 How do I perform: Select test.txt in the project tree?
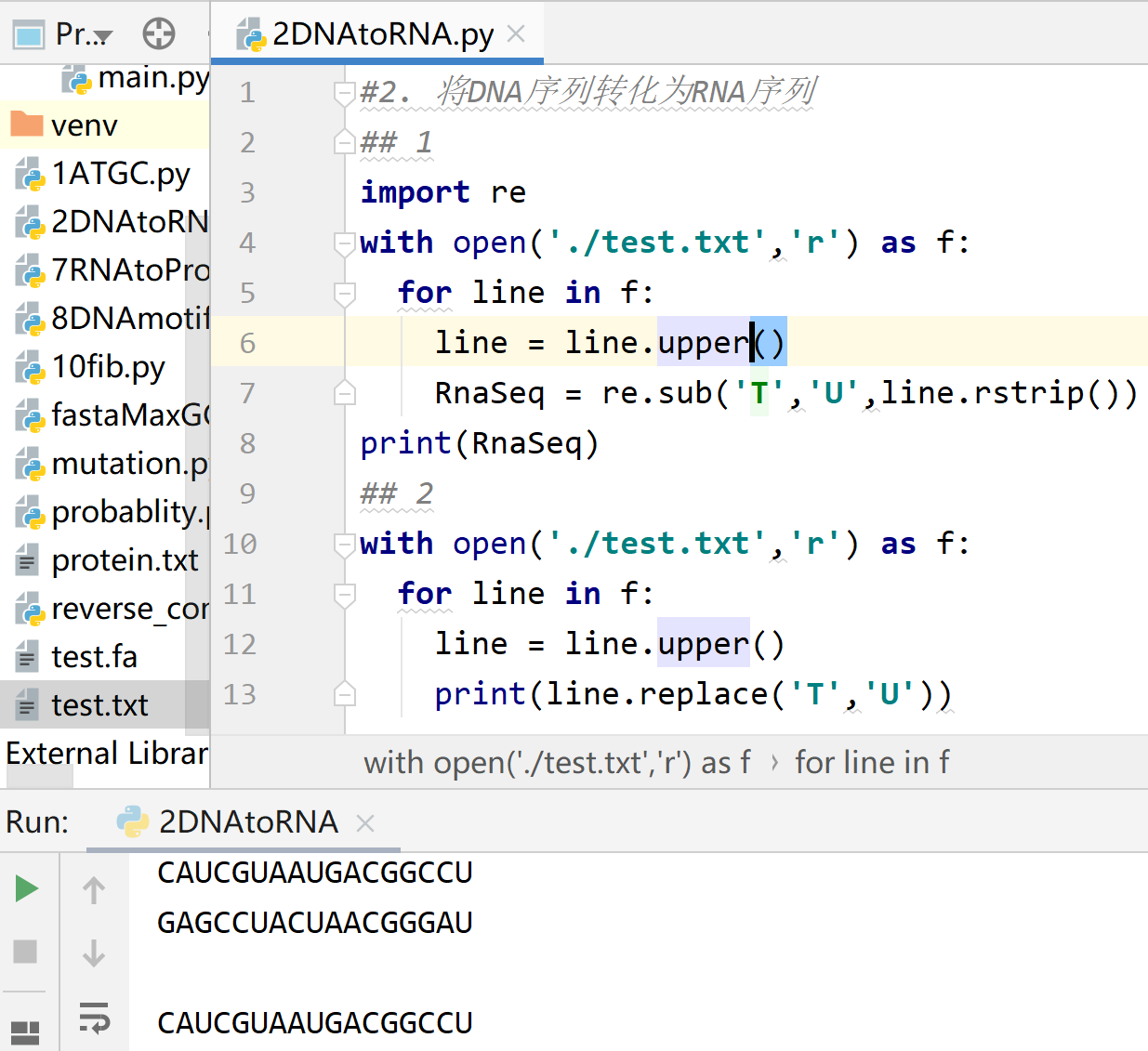pyautogui.click(x=98, y=704)
